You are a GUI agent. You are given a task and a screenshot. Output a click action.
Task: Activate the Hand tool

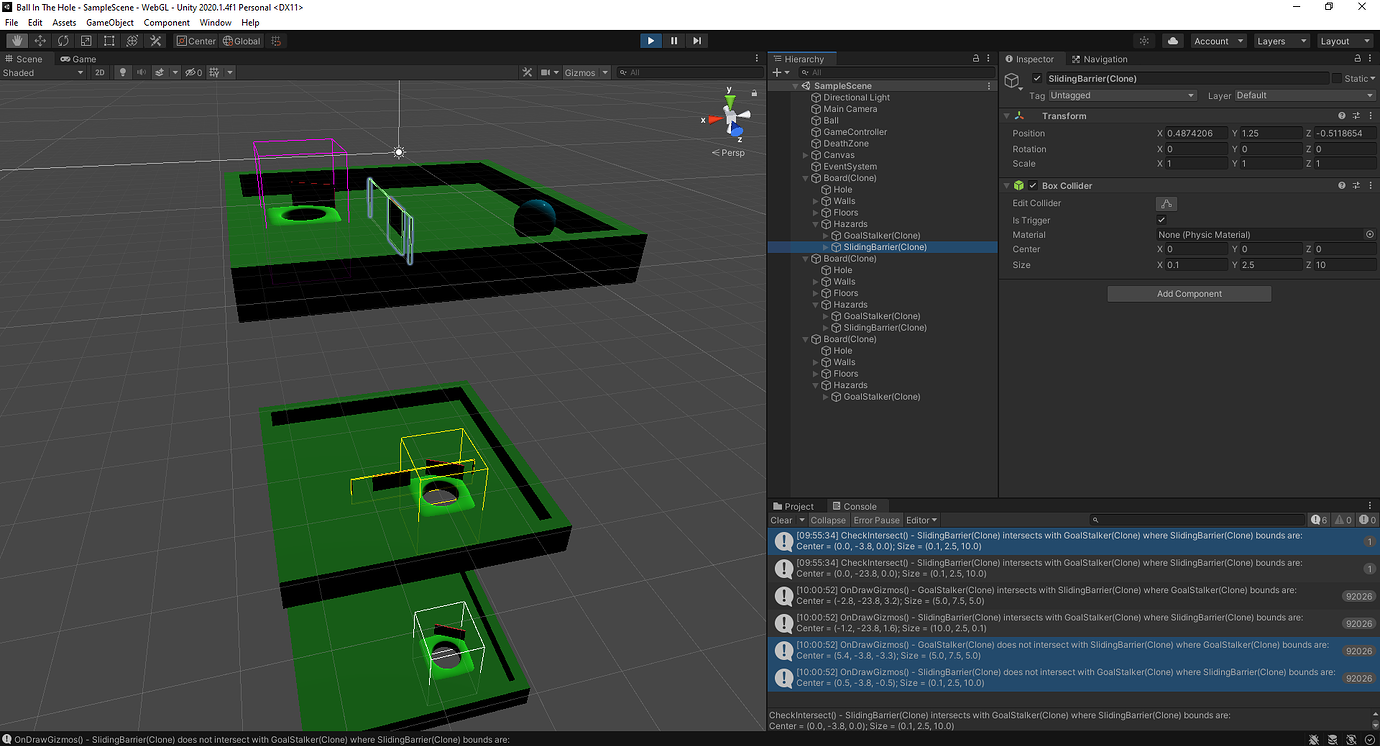pos(15,40)
